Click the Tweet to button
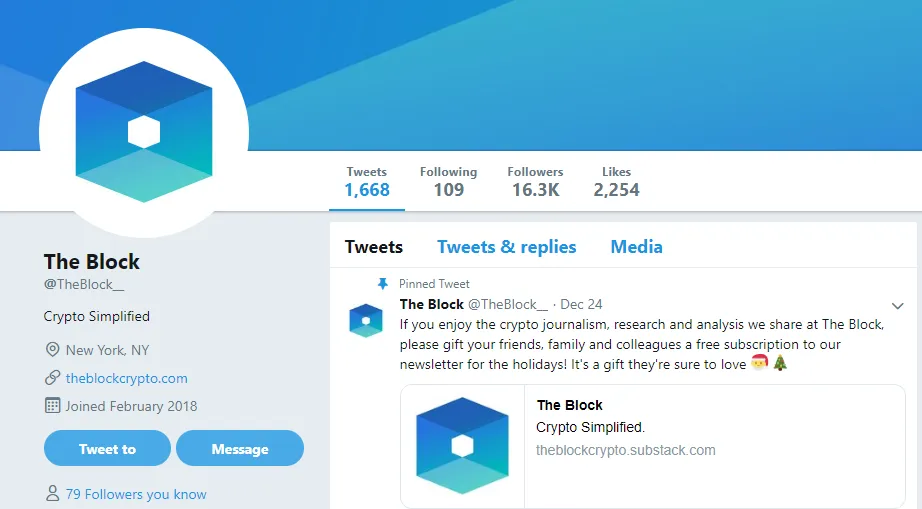This screenshot has width=922, height=509. pyautogui.click(x=108, y=448)
